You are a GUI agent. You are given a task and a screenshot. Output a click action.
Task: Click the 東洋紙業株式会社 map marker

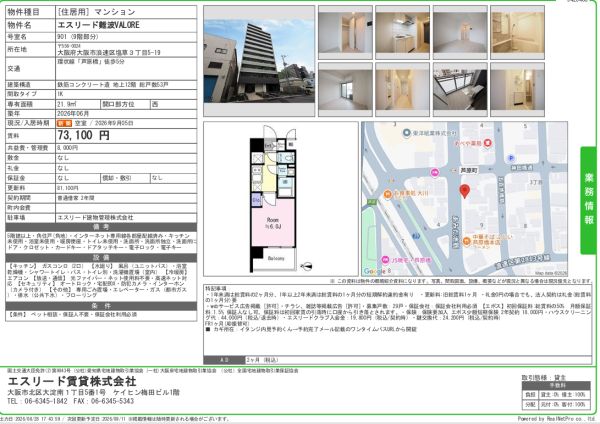tap(406, 133)
